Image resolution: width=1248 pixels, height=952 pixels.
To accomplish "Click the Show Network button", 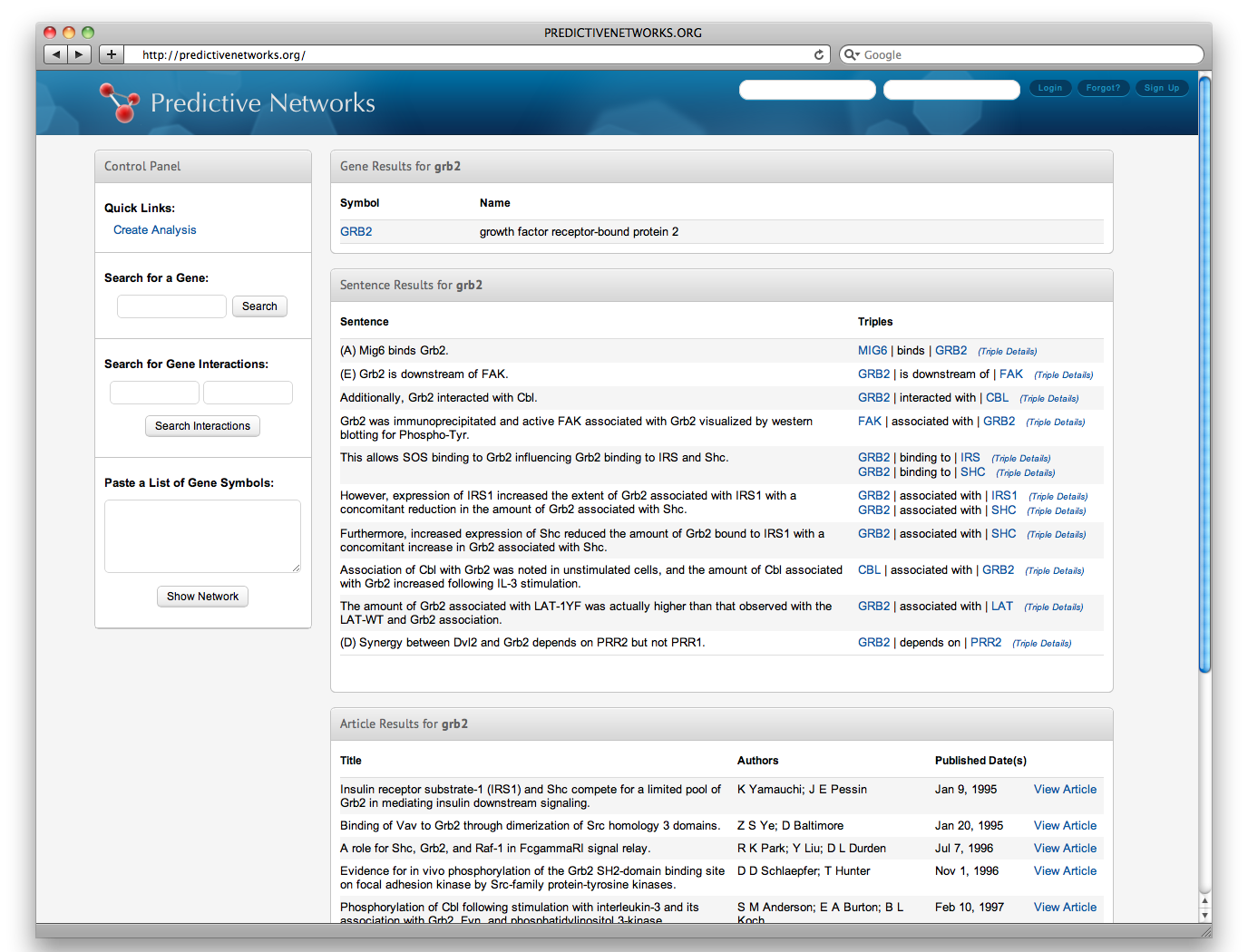I will coord(202,597).
